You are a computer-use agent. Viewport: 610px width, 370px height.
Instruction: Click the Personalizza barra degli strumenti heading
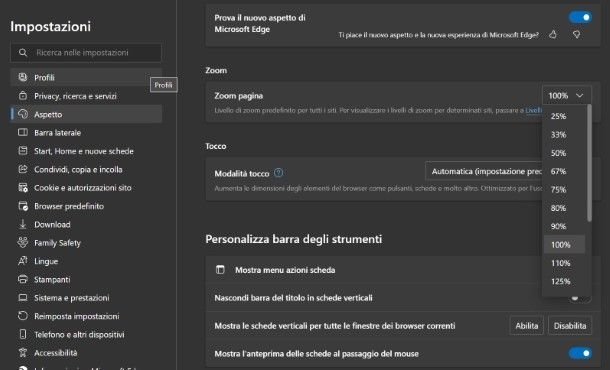294,239
